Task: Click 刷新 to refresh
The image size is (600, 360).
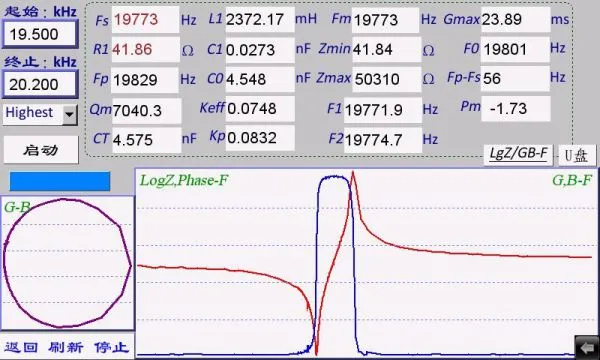Action: pyautogui.click(x=65, y=347)
